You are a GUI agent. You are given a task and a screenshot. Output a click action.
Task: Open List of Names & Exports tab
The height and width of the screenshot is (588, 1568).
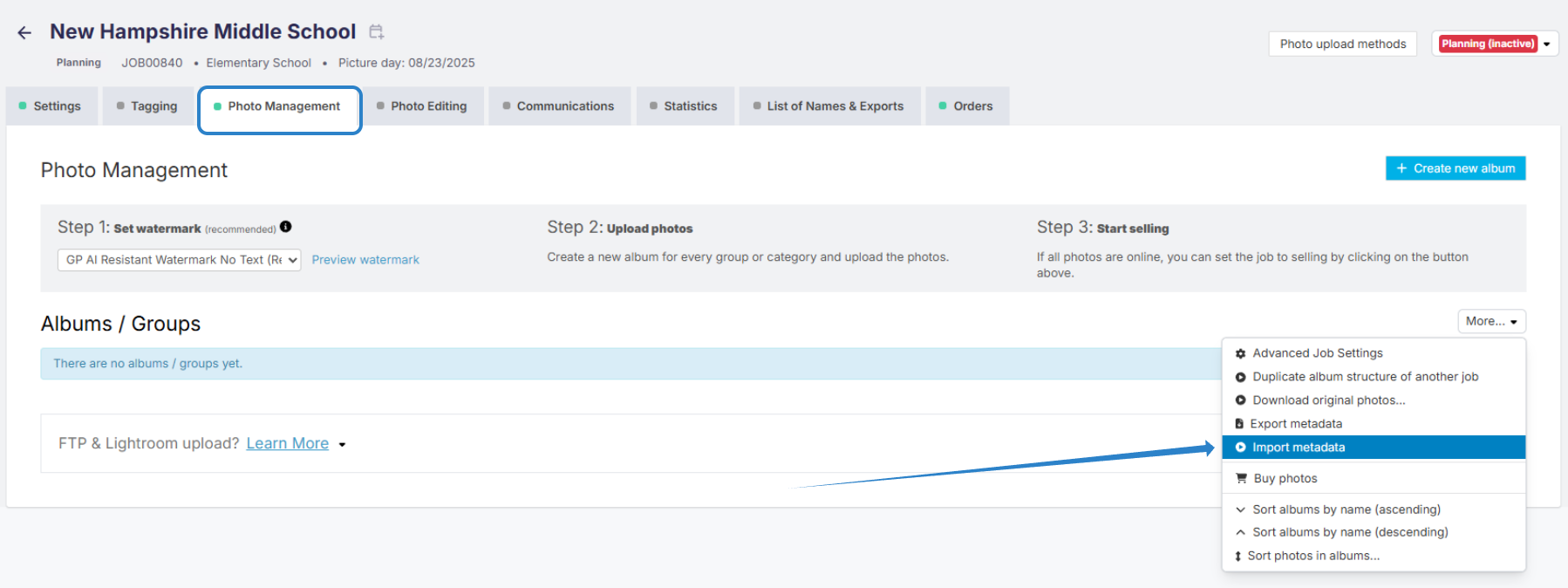[830, 106]
